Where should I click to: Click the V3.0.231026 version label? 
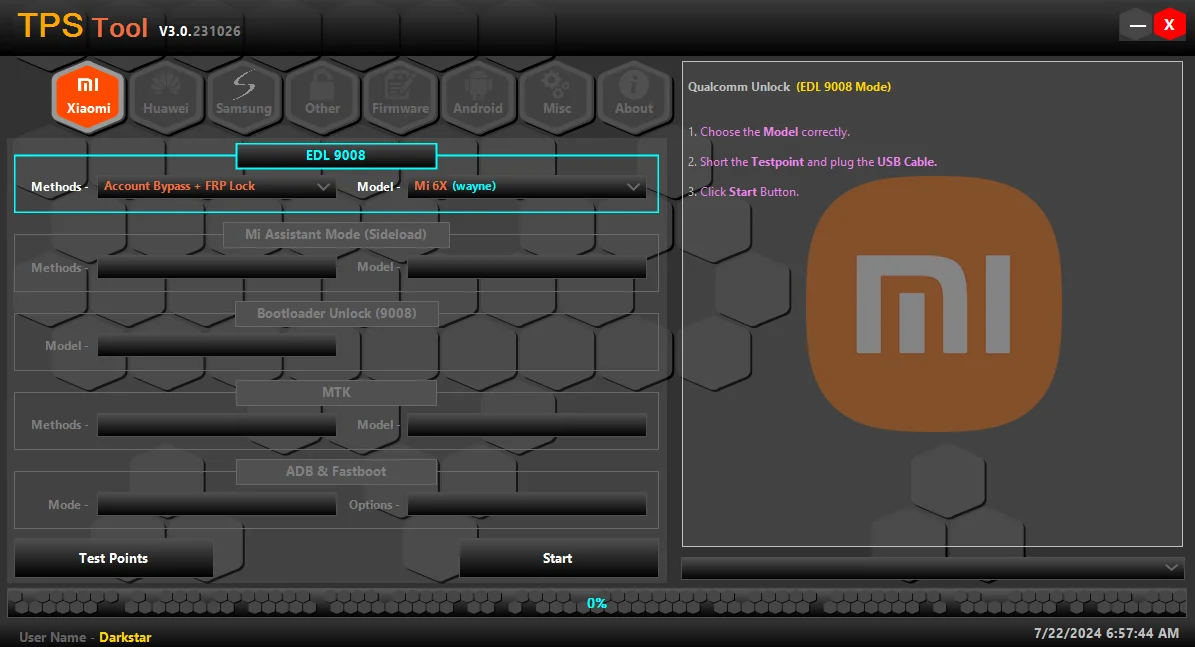(x=200, y=31)
